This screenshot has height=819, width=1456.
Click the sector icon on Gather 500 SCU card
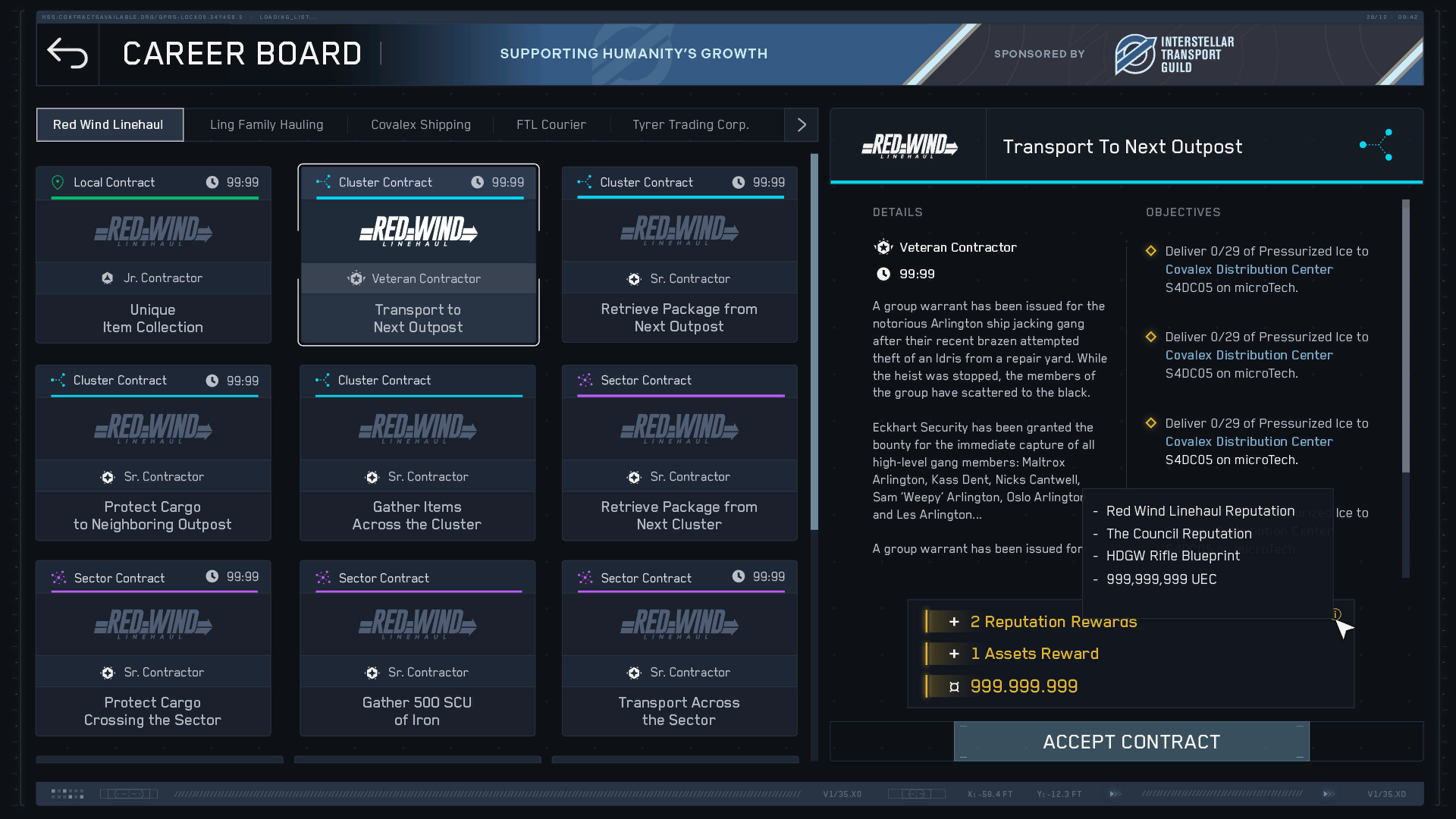tap(323, 578)
